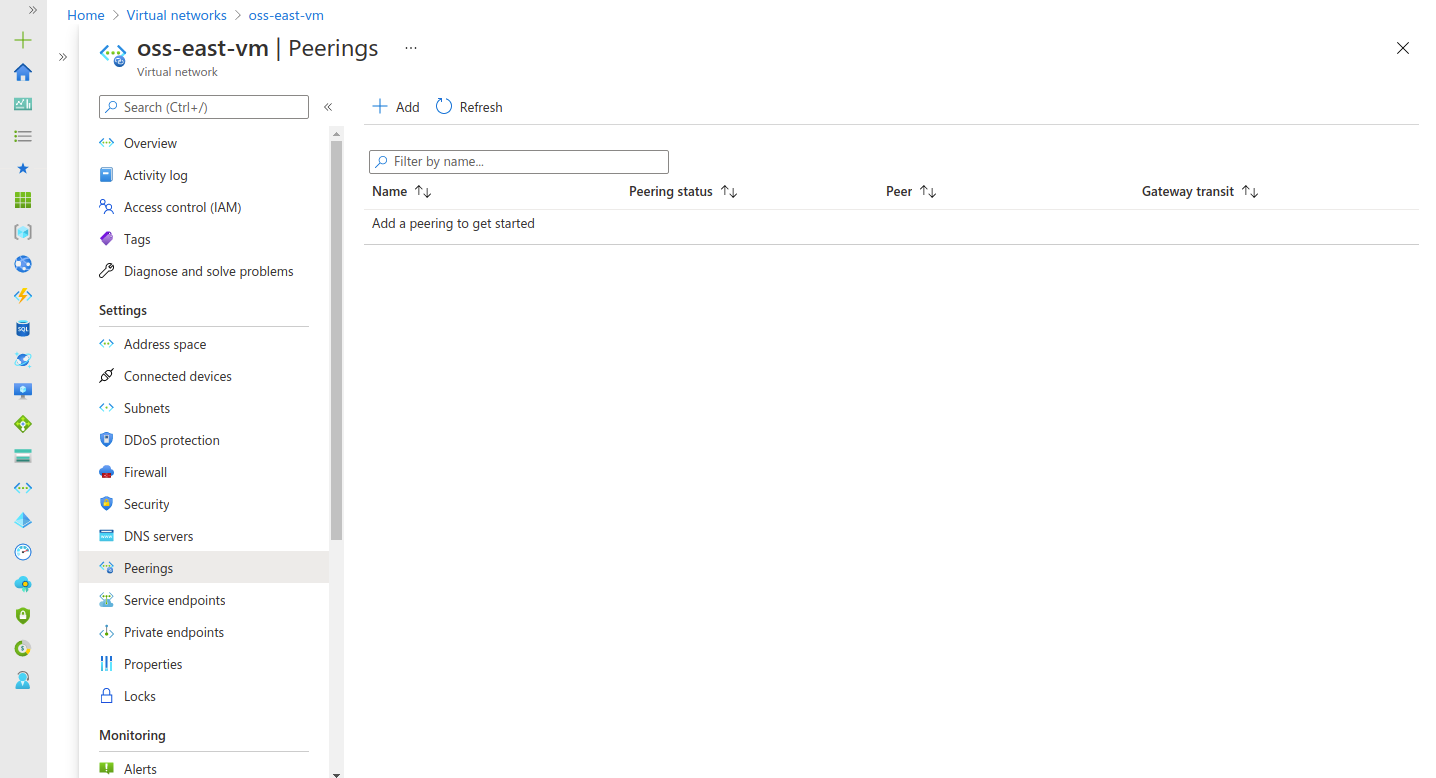Open Function App lightning icon
Viewport: 1436px width, 778px height.
(x=23, y=296)
